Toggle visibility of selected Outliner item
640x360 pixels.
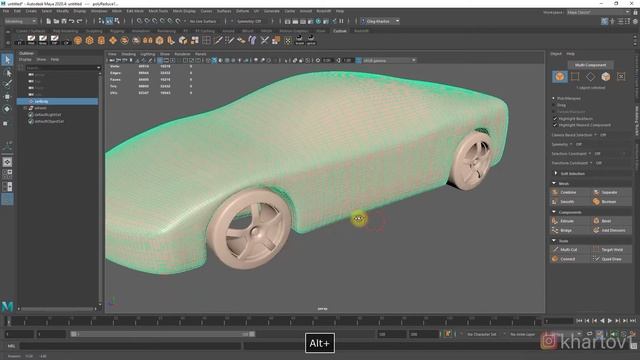[x=31, y=101]
